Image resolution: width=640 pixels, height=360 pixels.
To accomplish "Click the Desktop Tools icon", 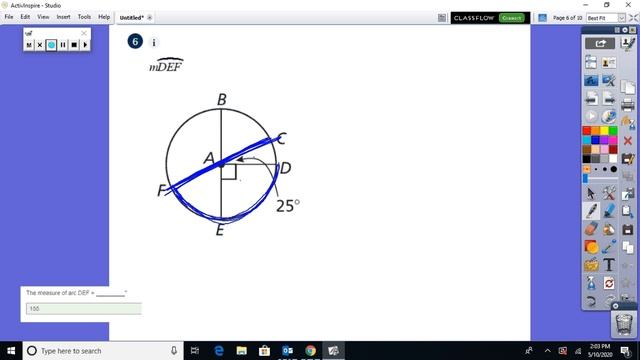I will click(609, 80).
